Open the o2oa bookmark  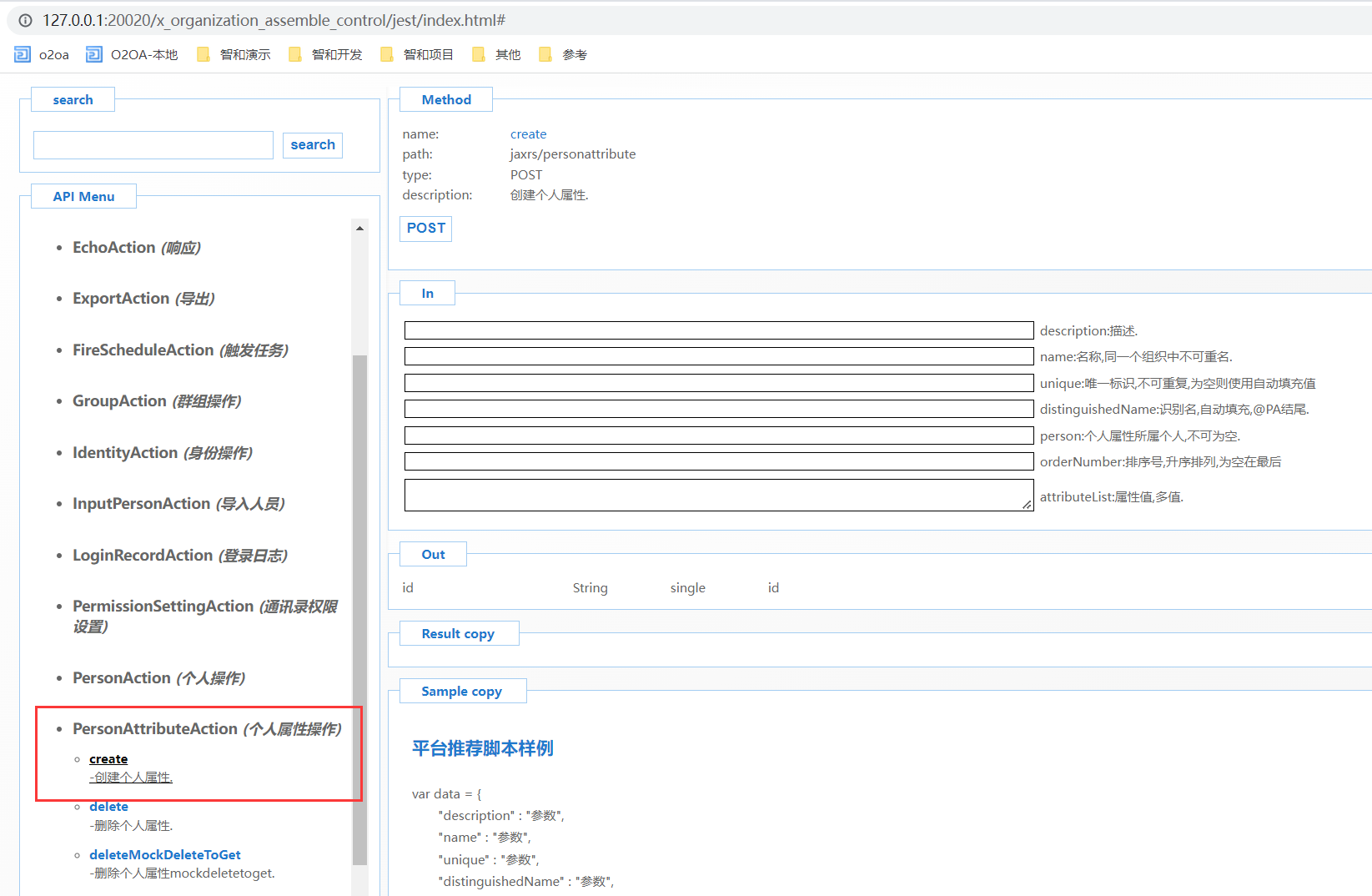pos(43,55)
